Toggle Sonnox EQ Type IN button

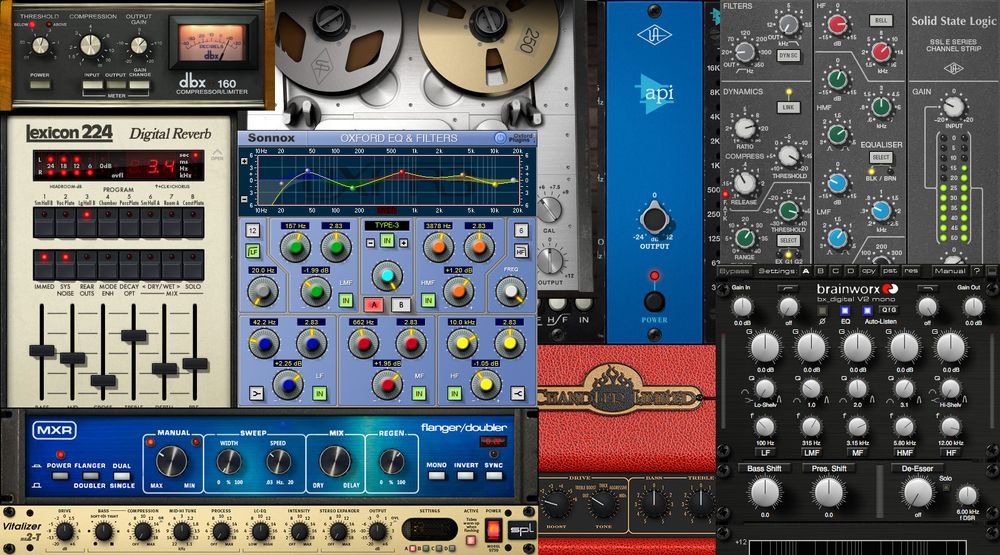(x=386, y=240)
